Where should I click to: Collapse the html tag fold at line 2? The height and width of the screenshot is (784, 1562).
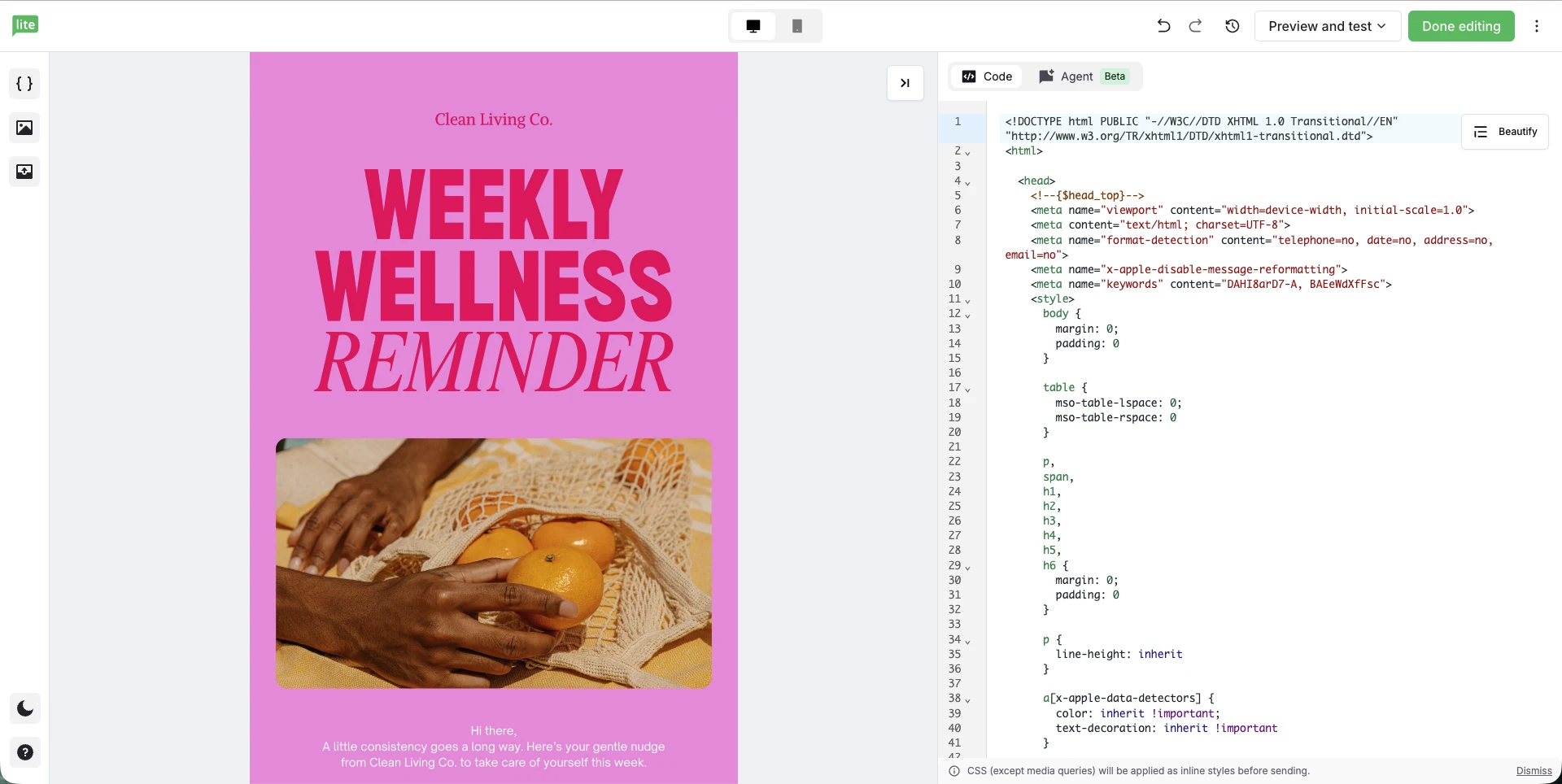click(967, 152)
